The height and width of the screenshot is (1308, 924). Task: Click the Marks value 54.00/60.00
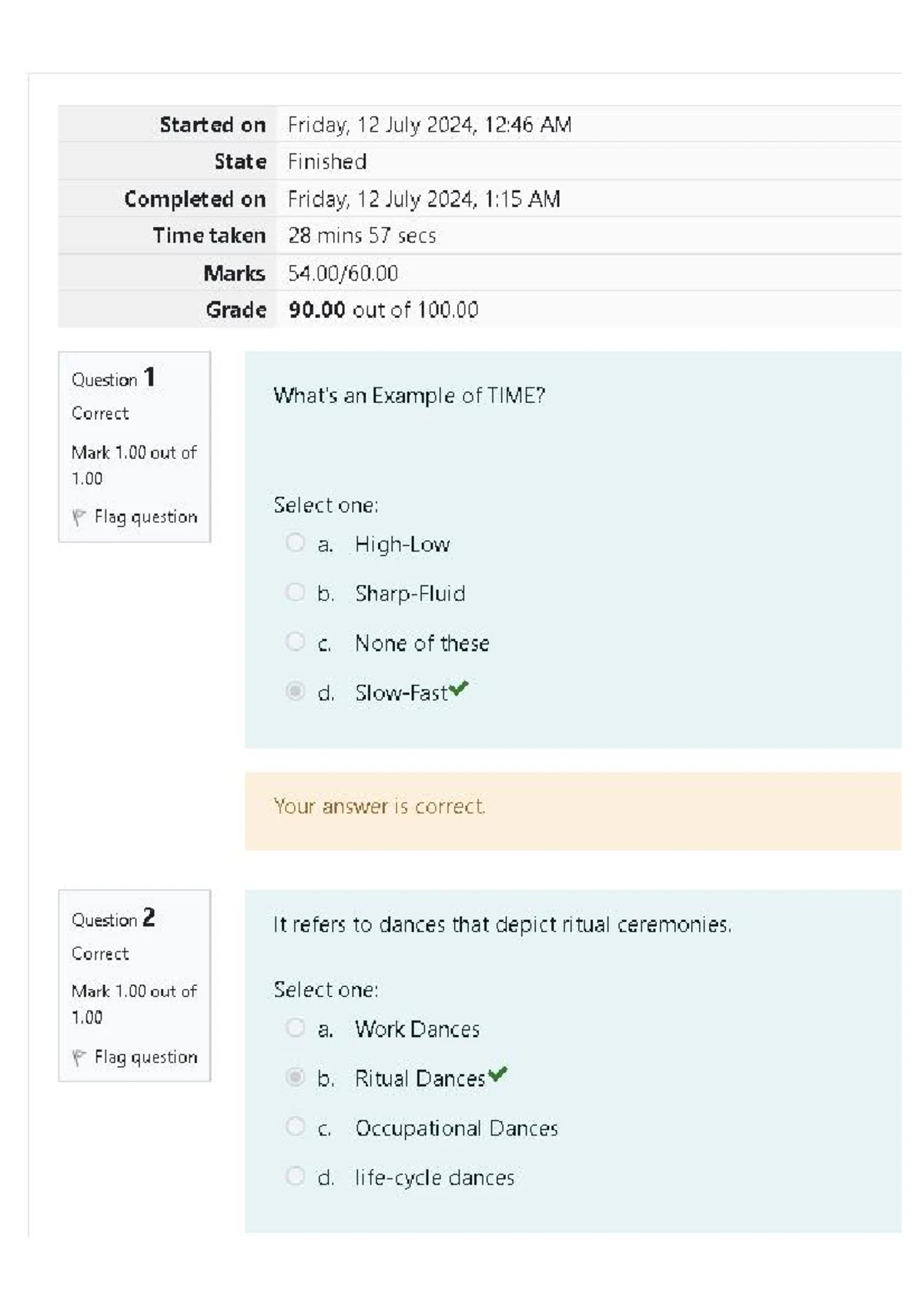(x=343, y=273)
